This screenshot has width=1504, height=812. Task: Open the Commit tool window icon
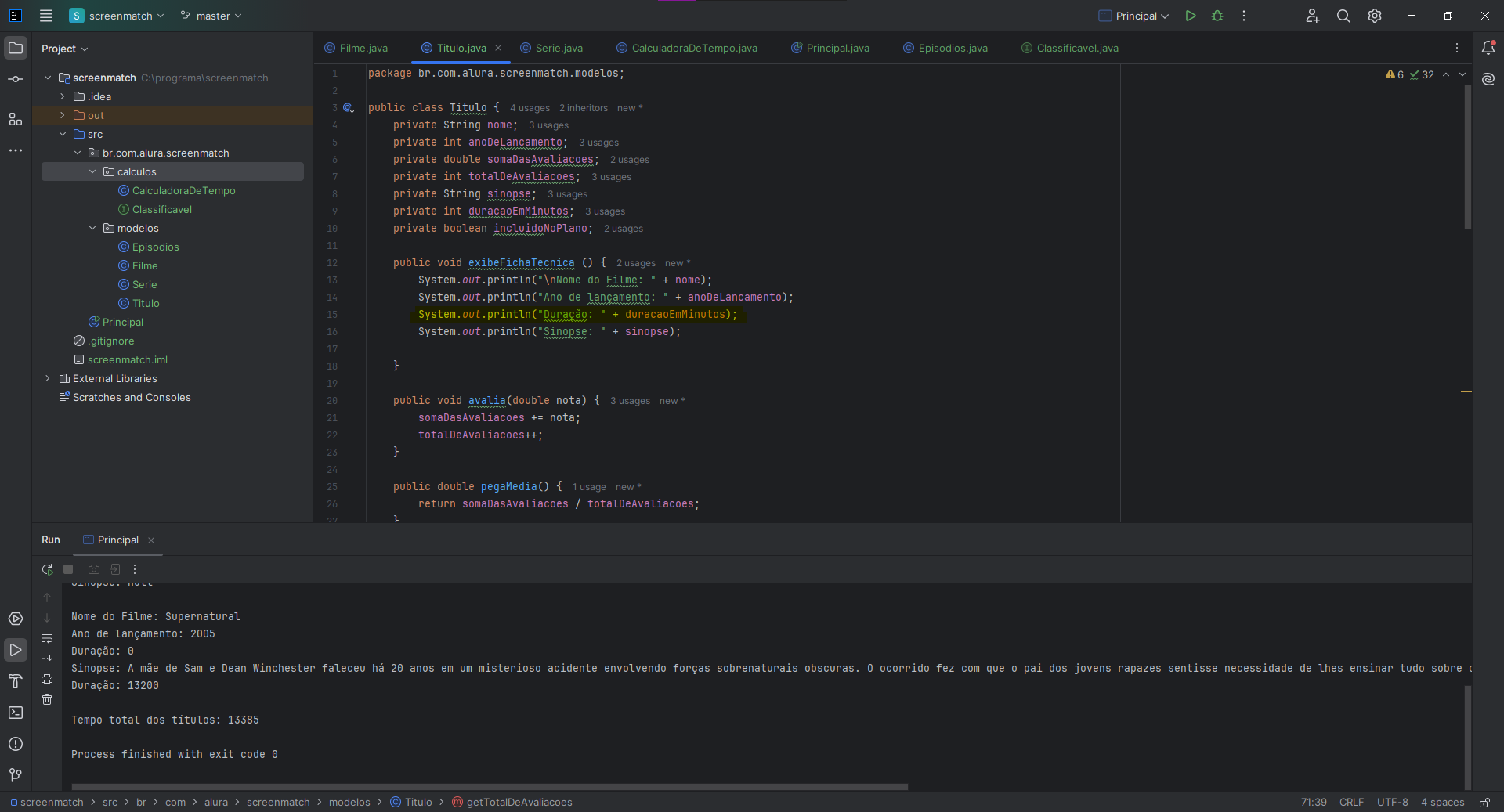click(x=16, y=79)
